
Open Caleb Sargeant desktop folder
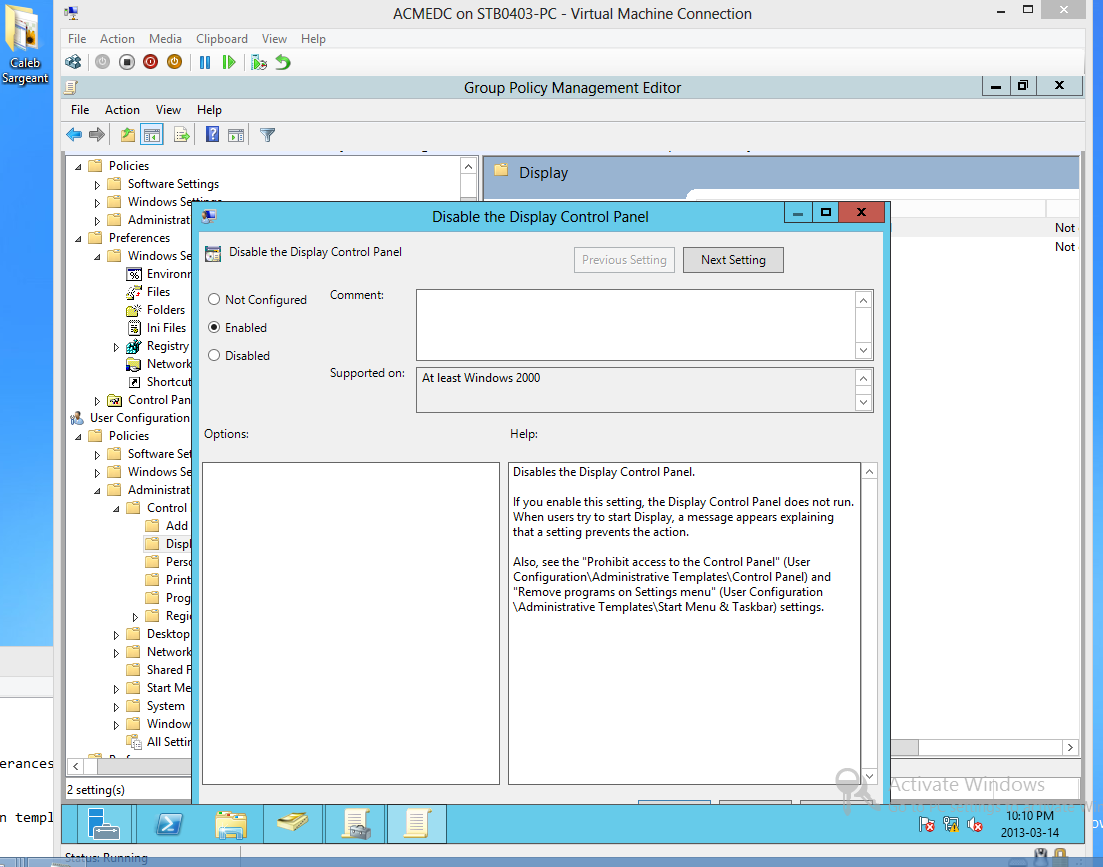(25, 44)
